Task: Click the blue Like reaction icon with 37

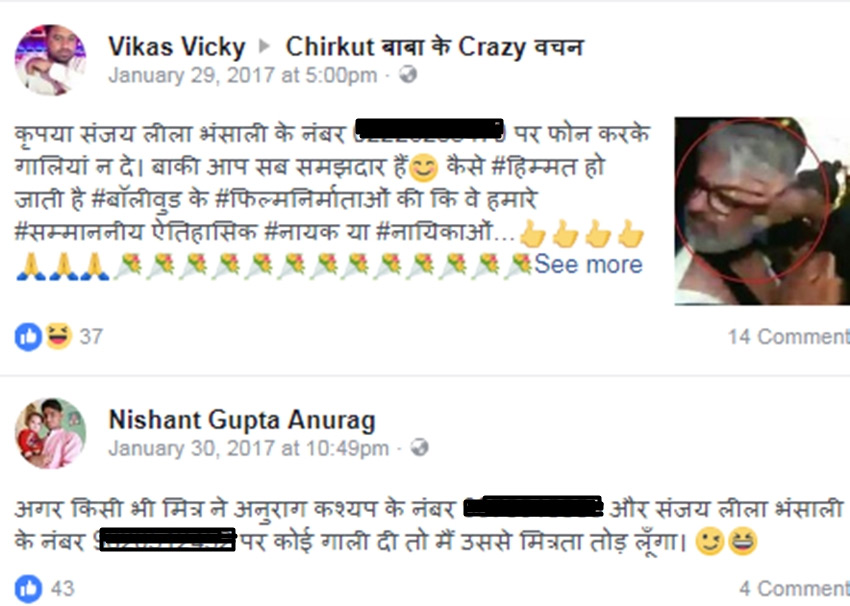Action: [28, 337]
